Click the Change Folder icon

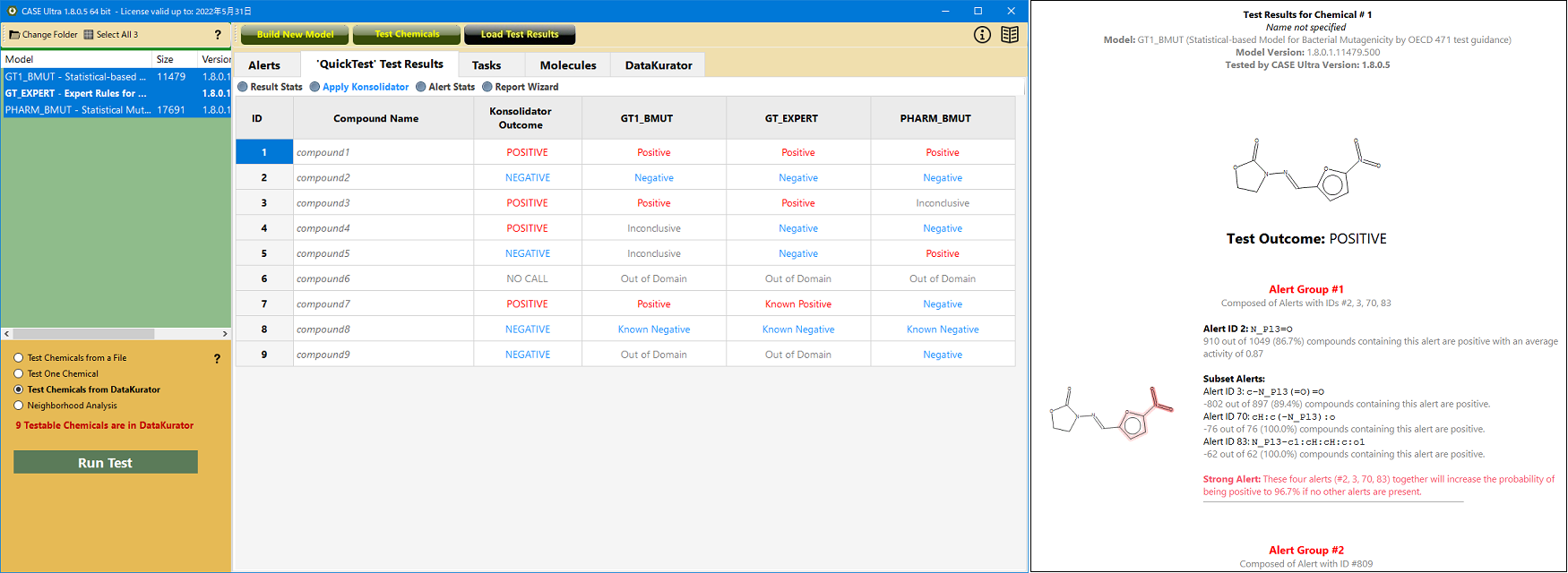14,35
